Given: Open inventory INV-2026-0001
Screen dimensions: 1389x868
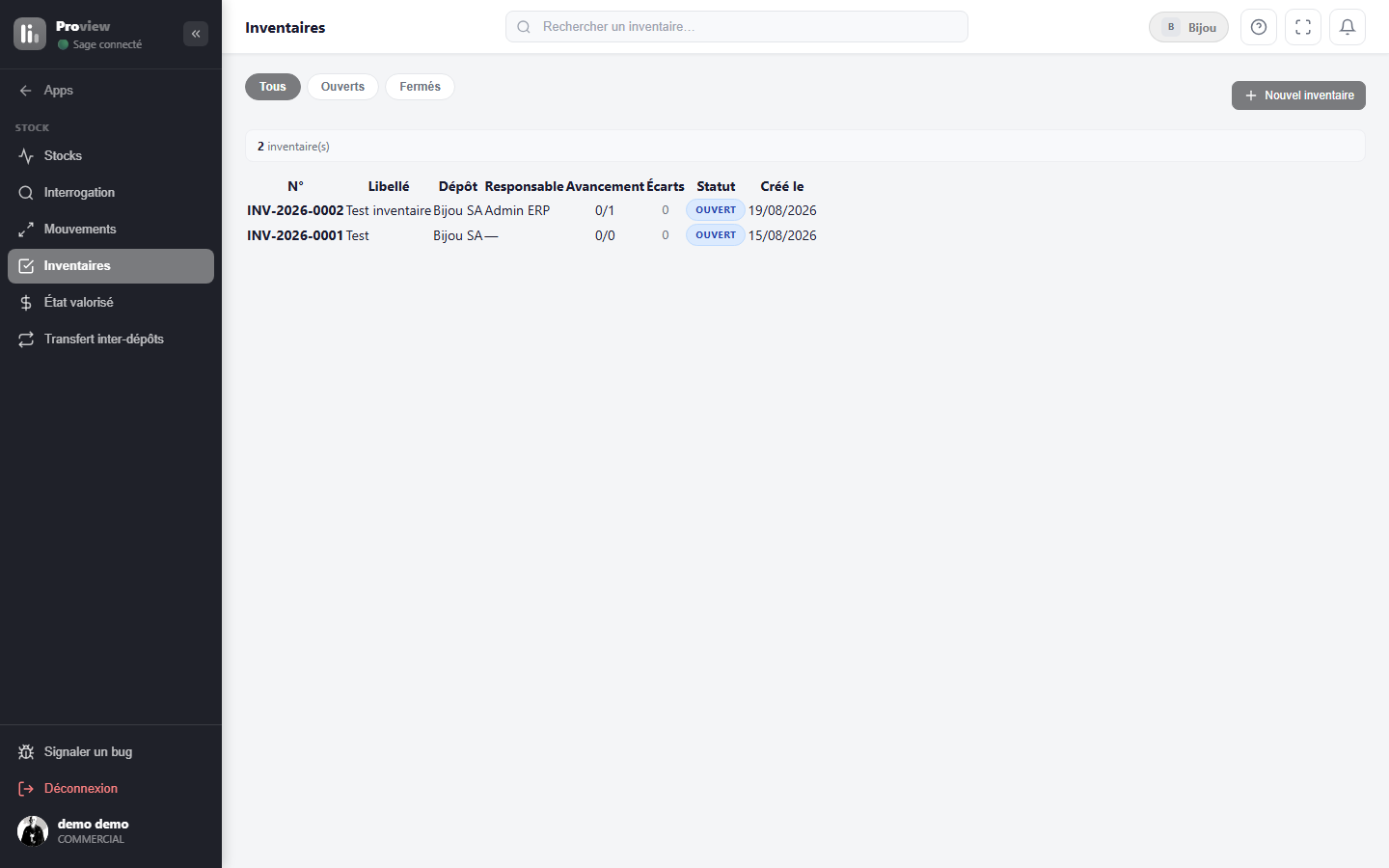Looking at the screenshot, I should pos(295,235).
